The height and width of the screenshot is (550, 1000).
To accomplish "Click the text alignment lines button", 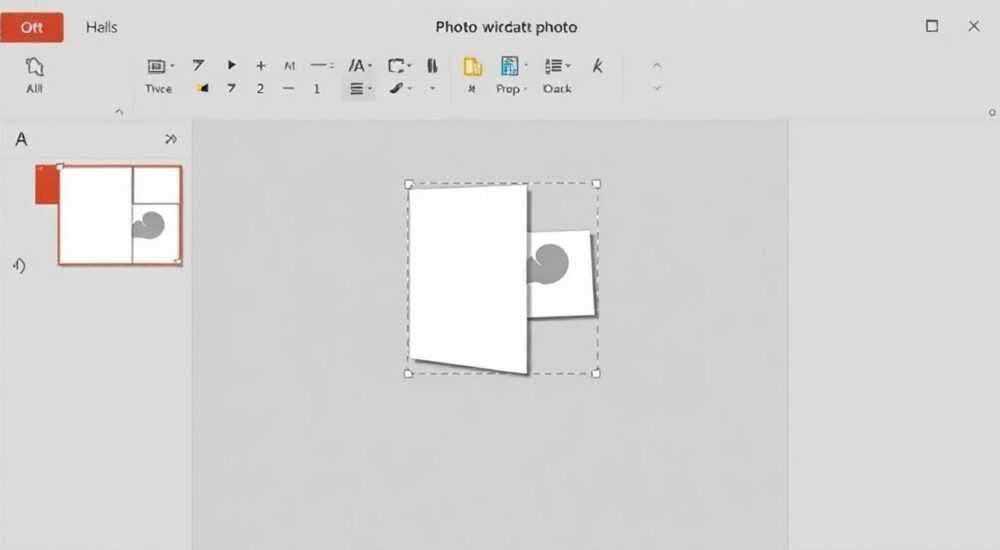I will coord(357,89).
